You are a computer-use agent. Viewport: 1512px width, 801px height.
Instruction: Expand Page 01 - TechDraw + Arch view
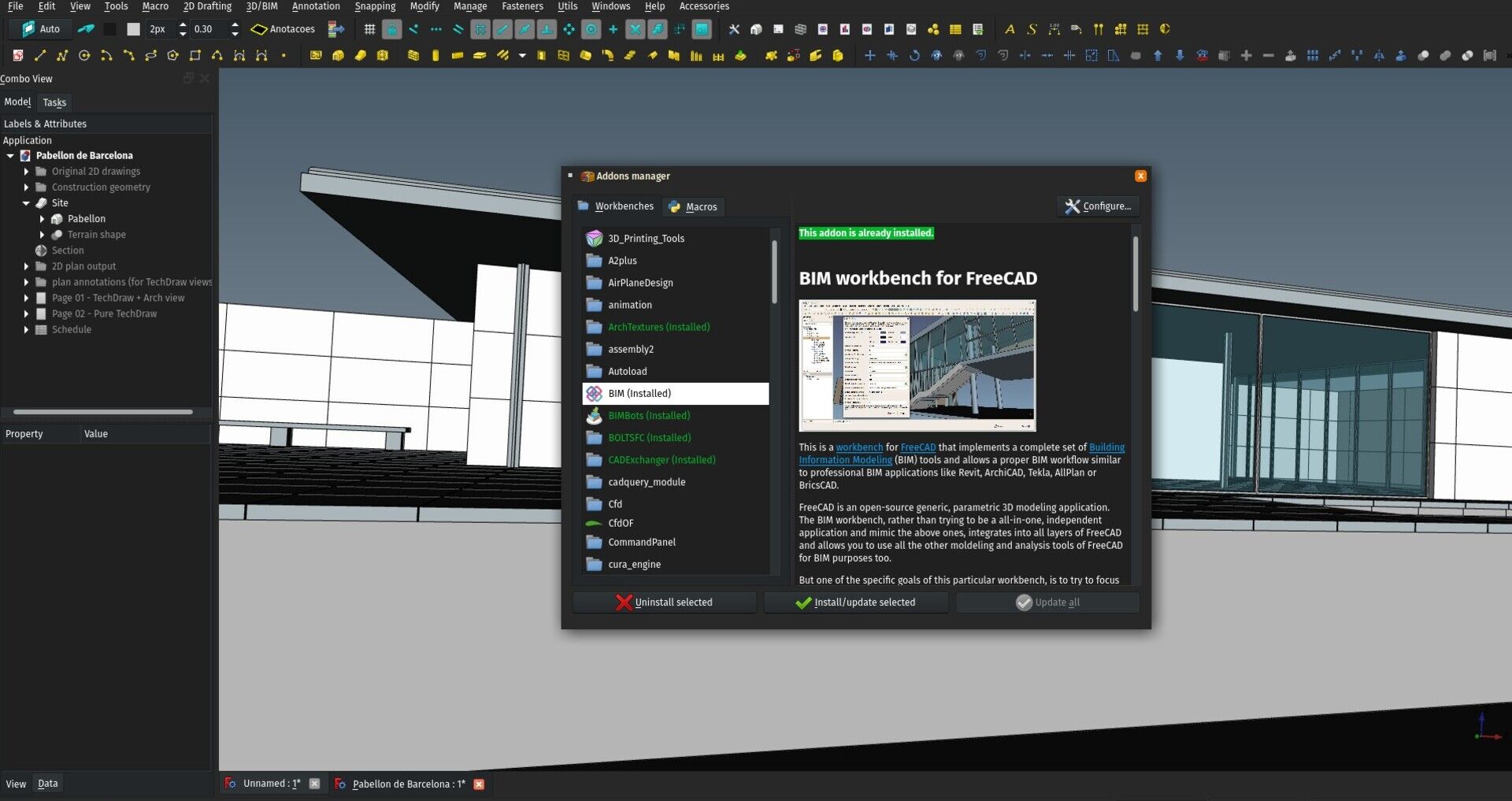(x=26, y=298)
